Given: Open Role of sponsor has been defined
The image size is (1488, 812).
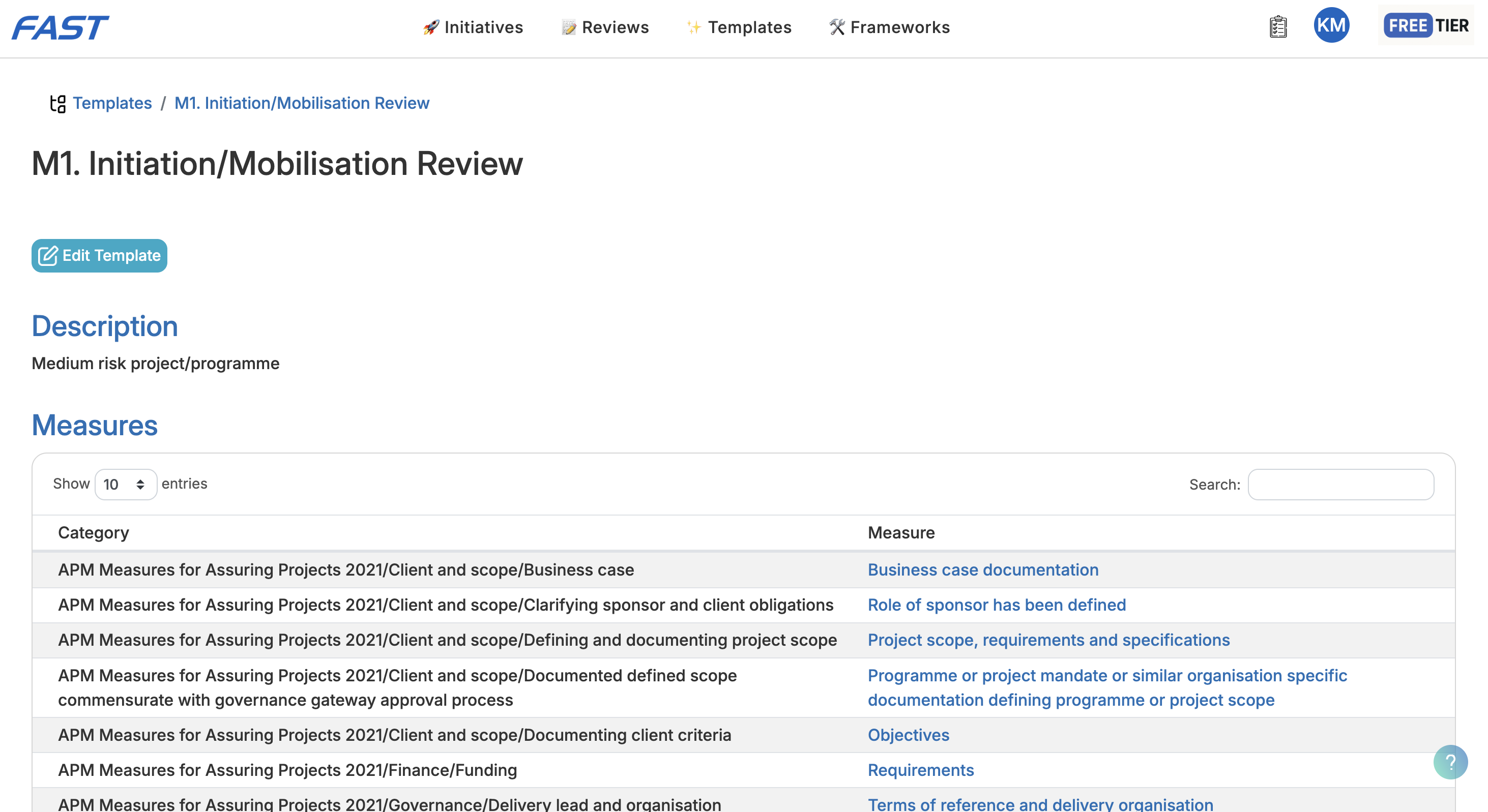Looking at the screenshot, I should (x=997, y=605).
